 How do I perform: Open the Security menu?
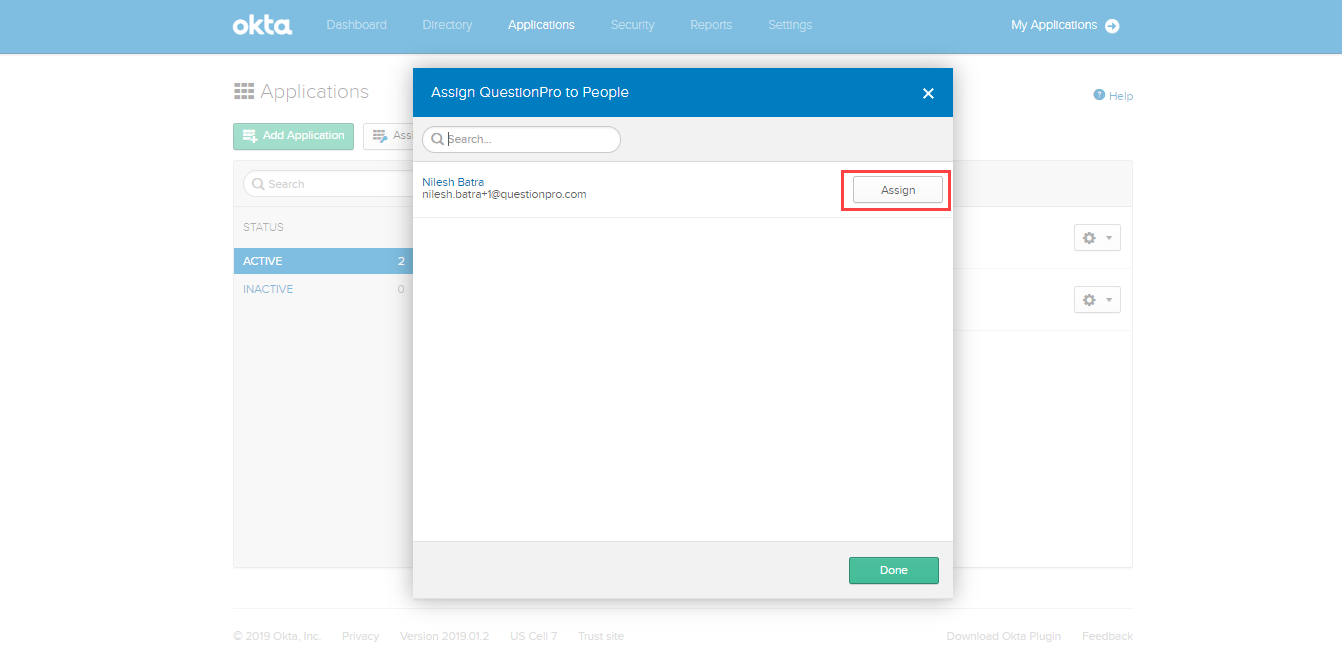pos(632,25)
